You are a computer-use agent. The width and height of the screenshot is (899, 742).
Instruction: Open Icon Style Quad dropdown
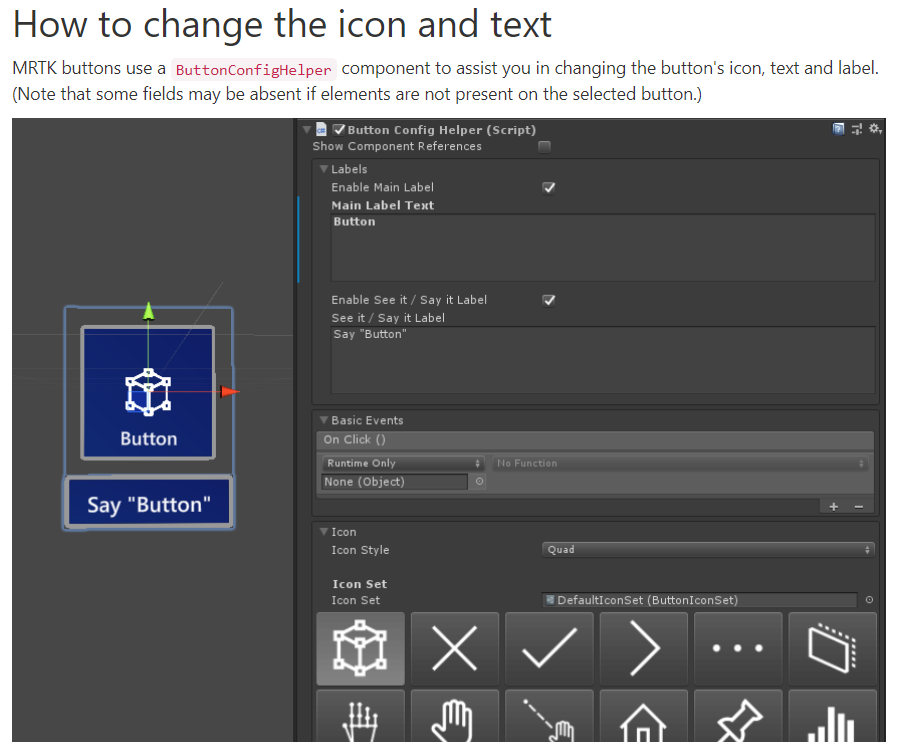pyautogui.click(x=708, y=549)
